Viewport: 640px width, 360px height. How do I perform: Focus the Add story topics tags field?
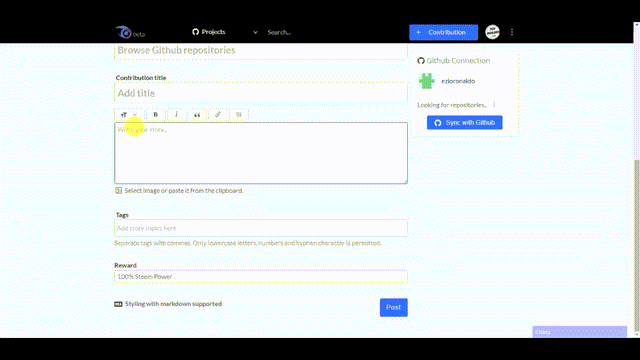coord(261,228)
